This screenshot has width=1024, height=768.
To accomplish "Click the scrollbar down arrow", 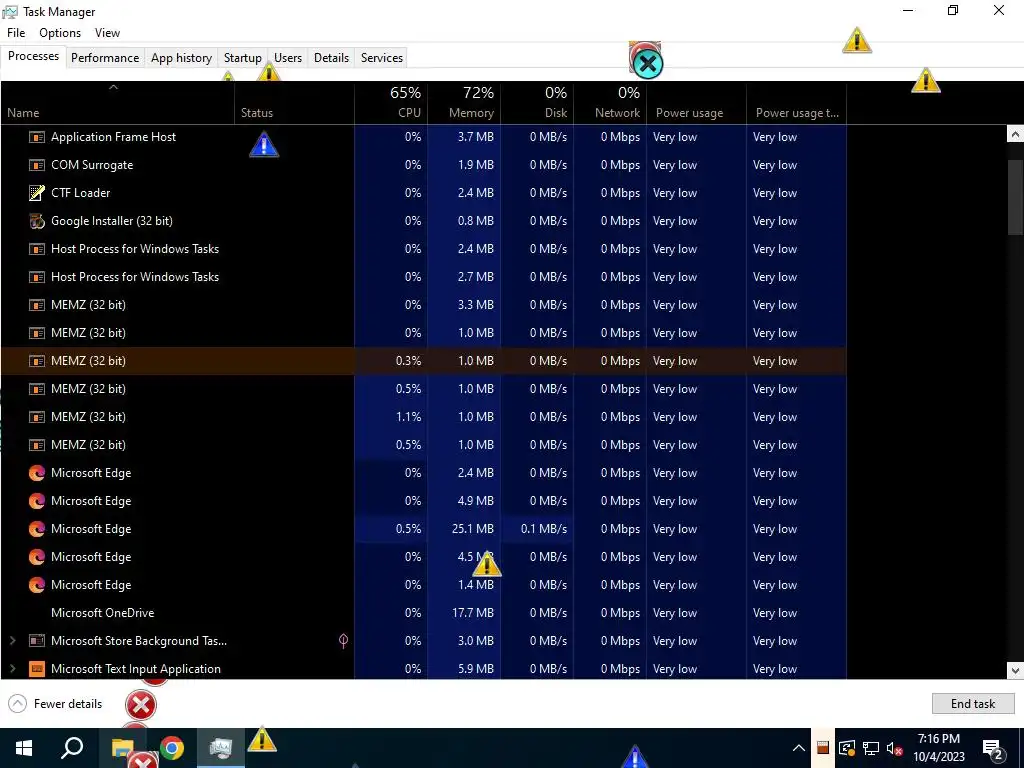I will click(x=1016, y=670).
